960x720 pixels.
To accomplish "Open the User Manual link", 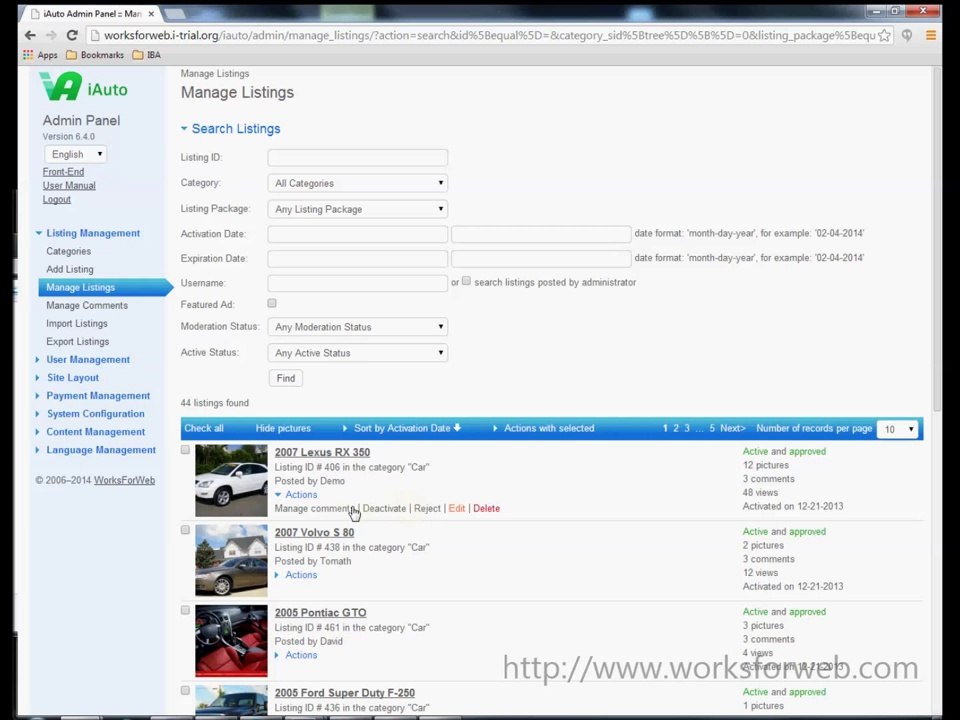I will point(69,186).
